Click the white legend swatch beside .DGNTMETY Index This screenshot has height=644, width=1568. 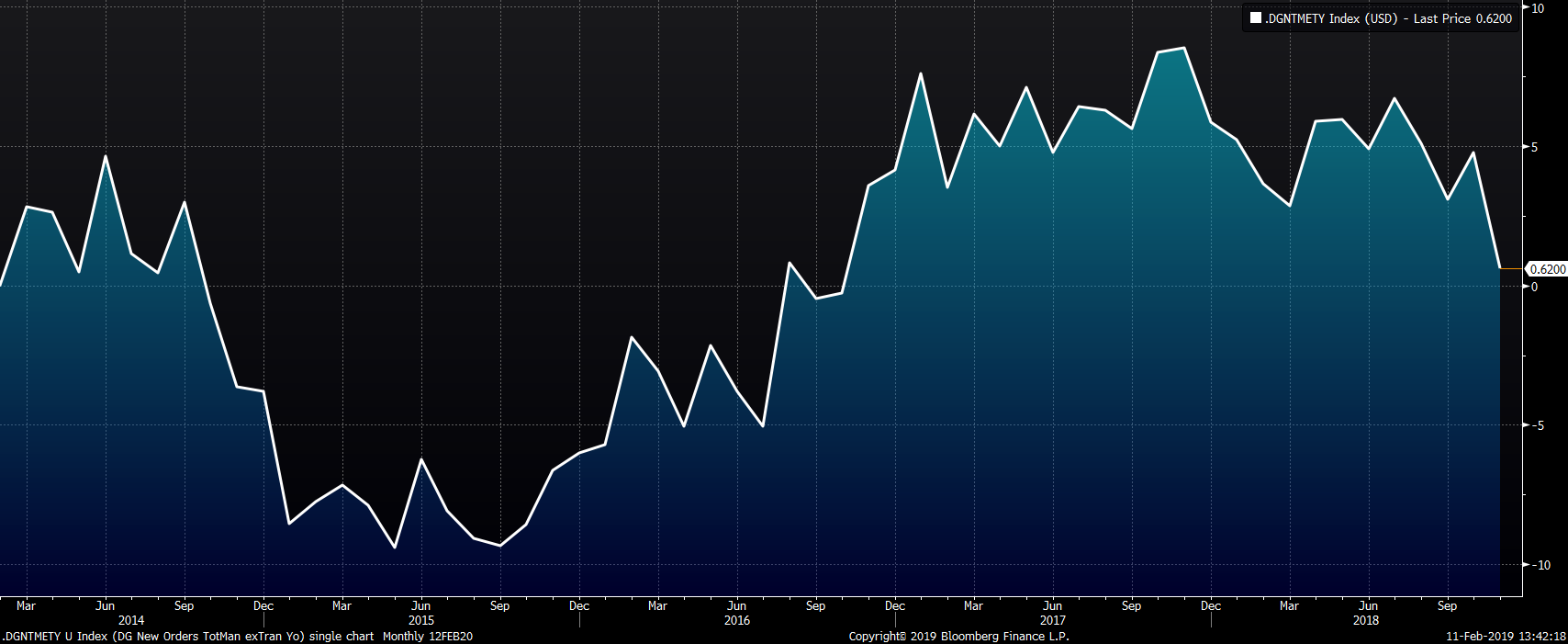tap(1255, 18)
